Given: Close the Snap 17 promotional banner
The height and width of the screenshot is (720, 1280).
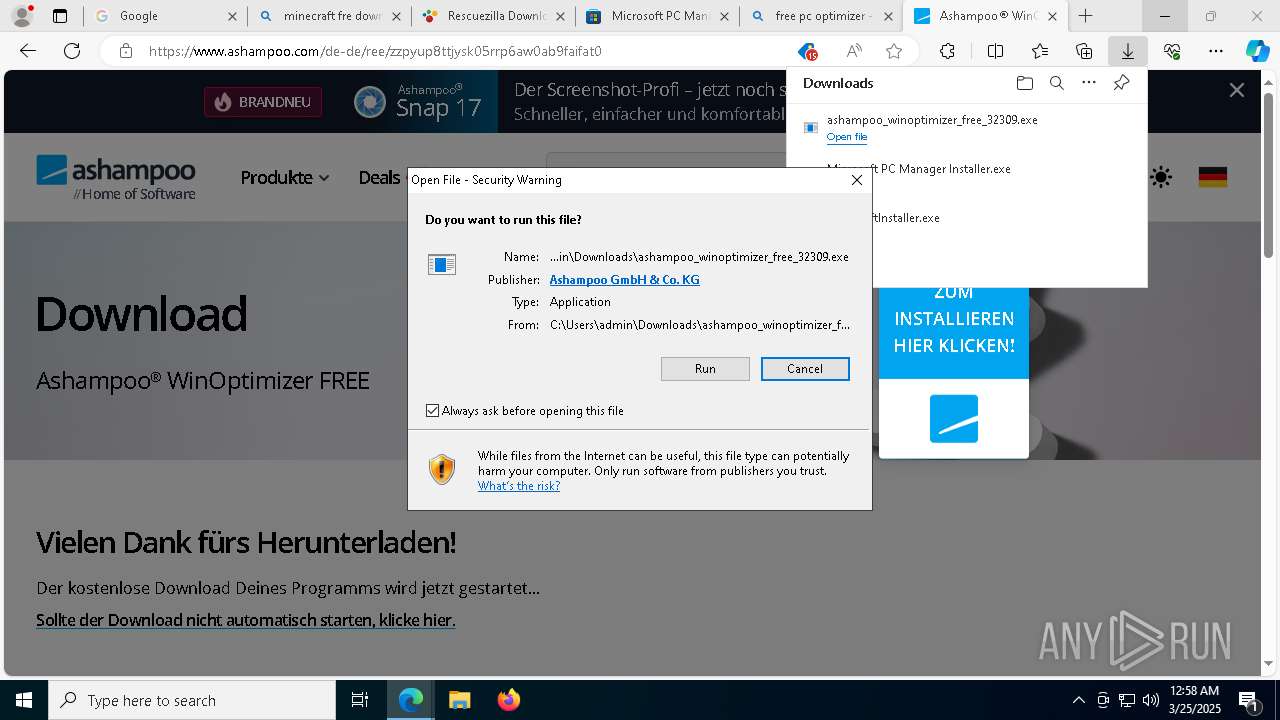Looking at the screenshot, I should (x=1237, y=90).
